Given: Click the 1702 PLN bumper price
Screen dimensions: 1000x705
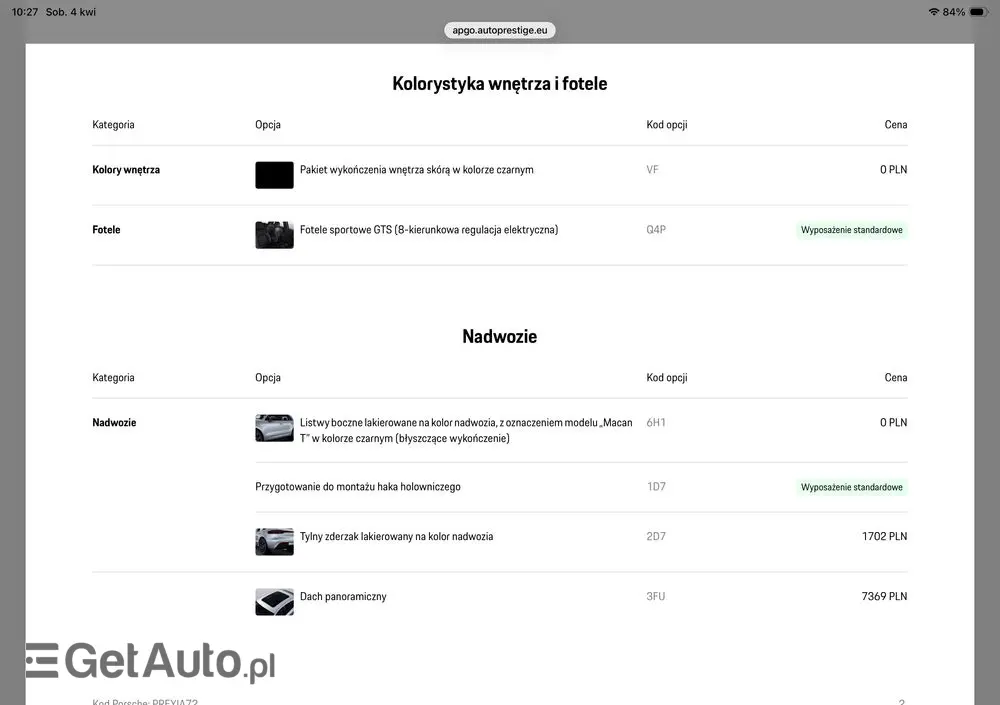Looking at the screenshot, I should click(884, 537).
